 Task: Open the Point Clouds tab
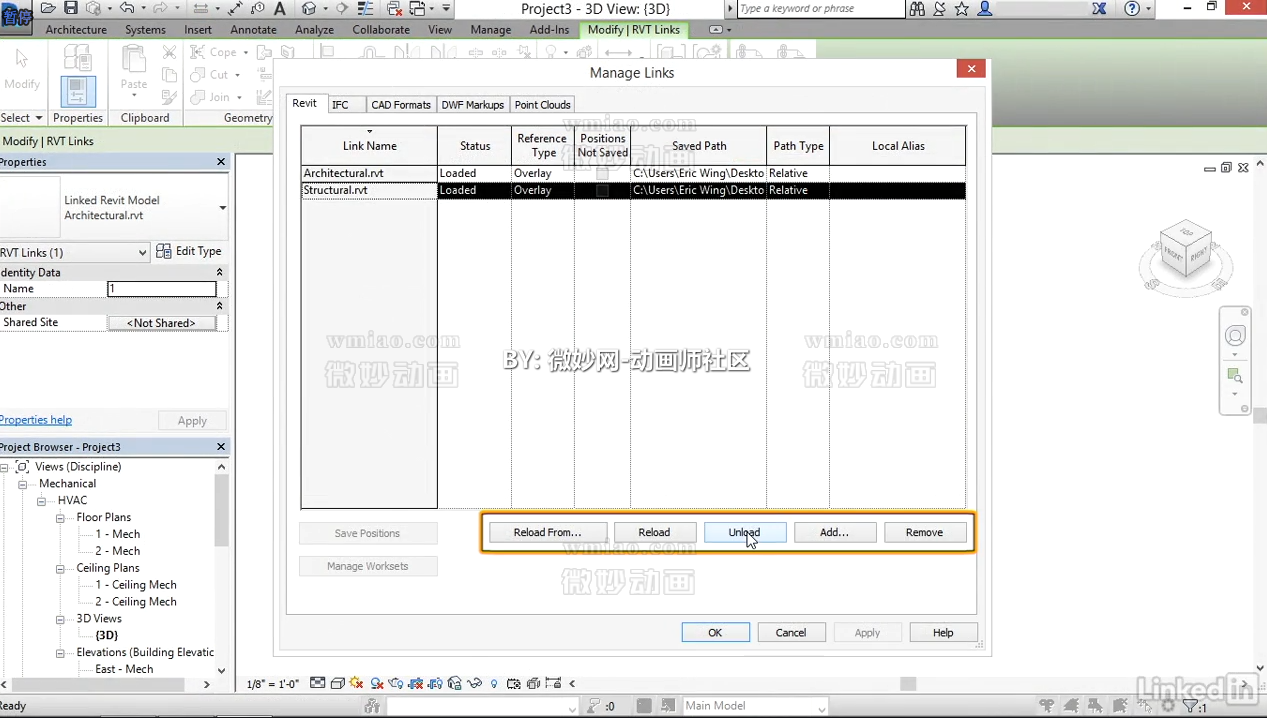pos(542,105)
